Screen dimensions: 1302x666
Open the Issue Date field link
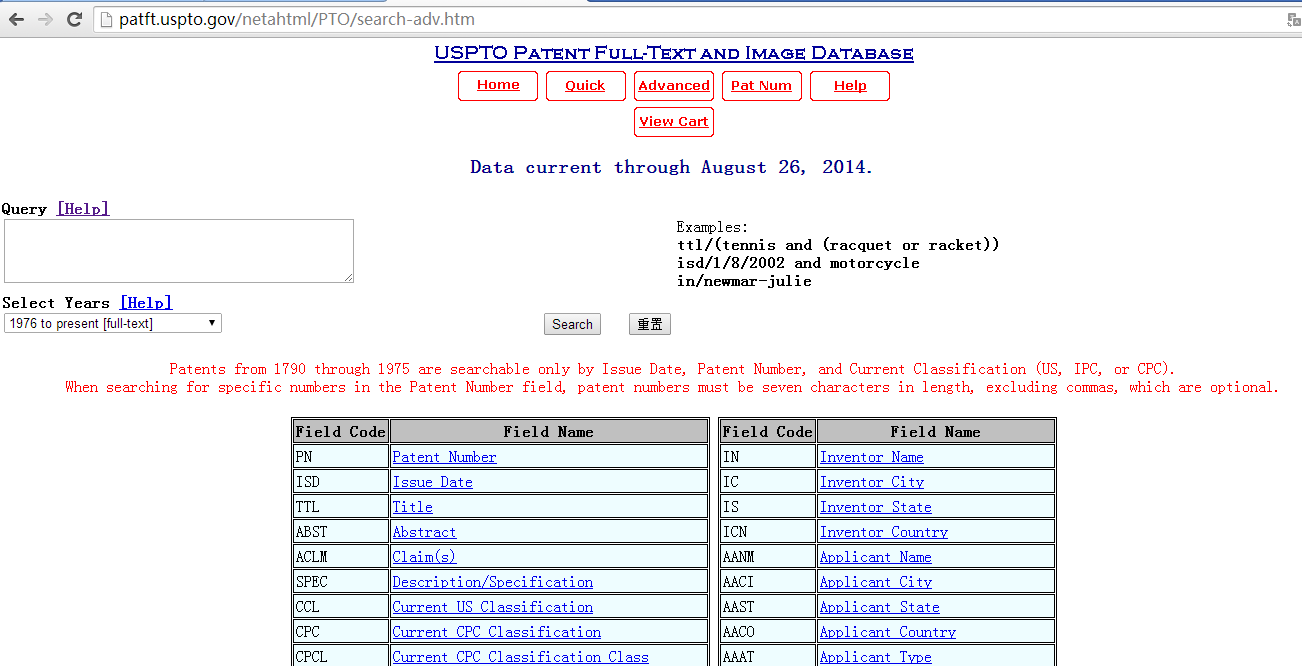432,482
